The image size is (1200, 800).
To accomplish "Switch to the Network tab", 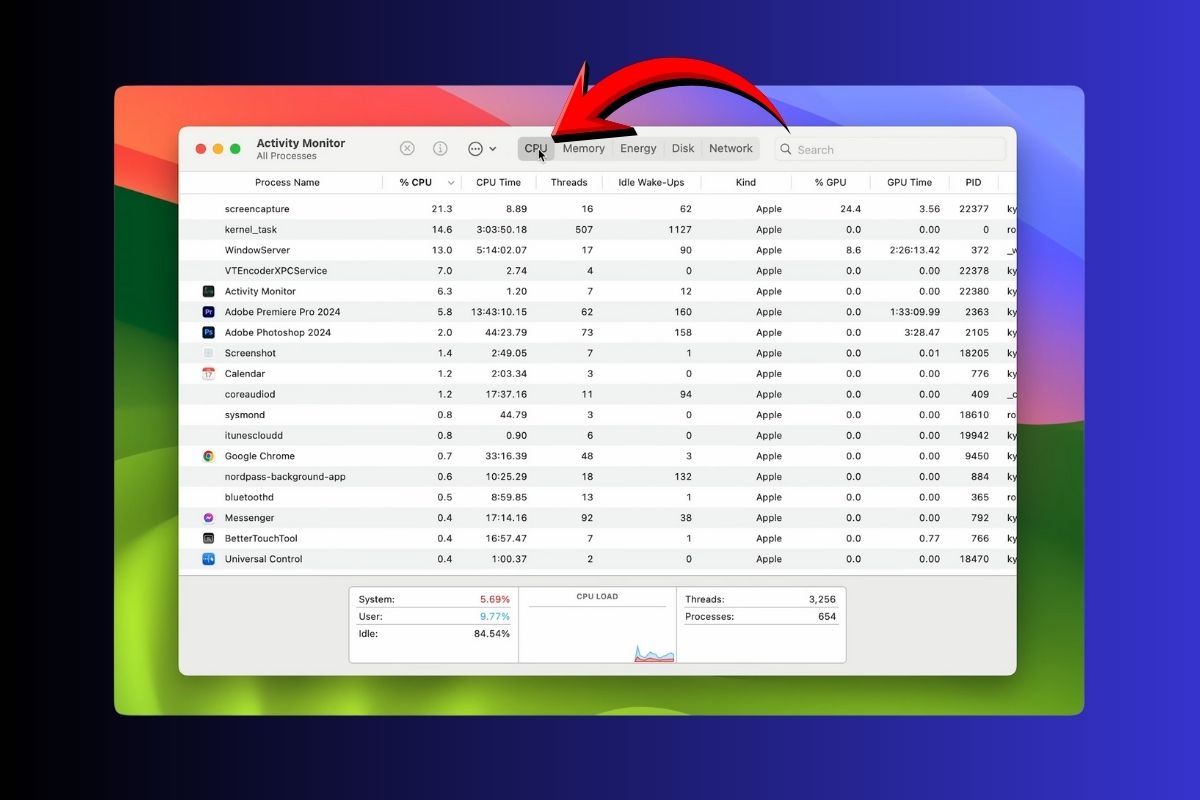I will click(x=731, y=148).
